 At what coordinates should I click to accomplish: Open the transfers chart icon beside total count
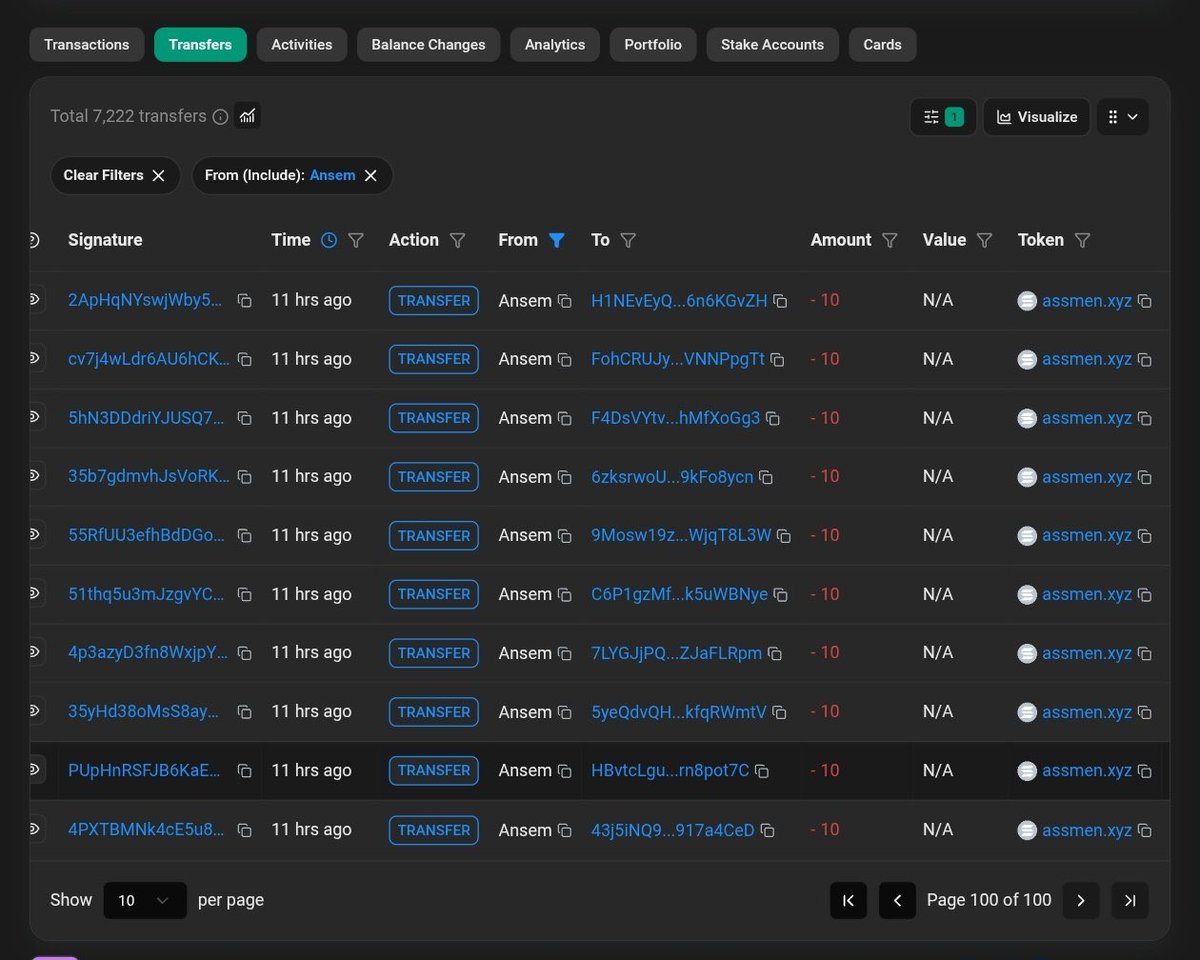[x=247, y=116]
